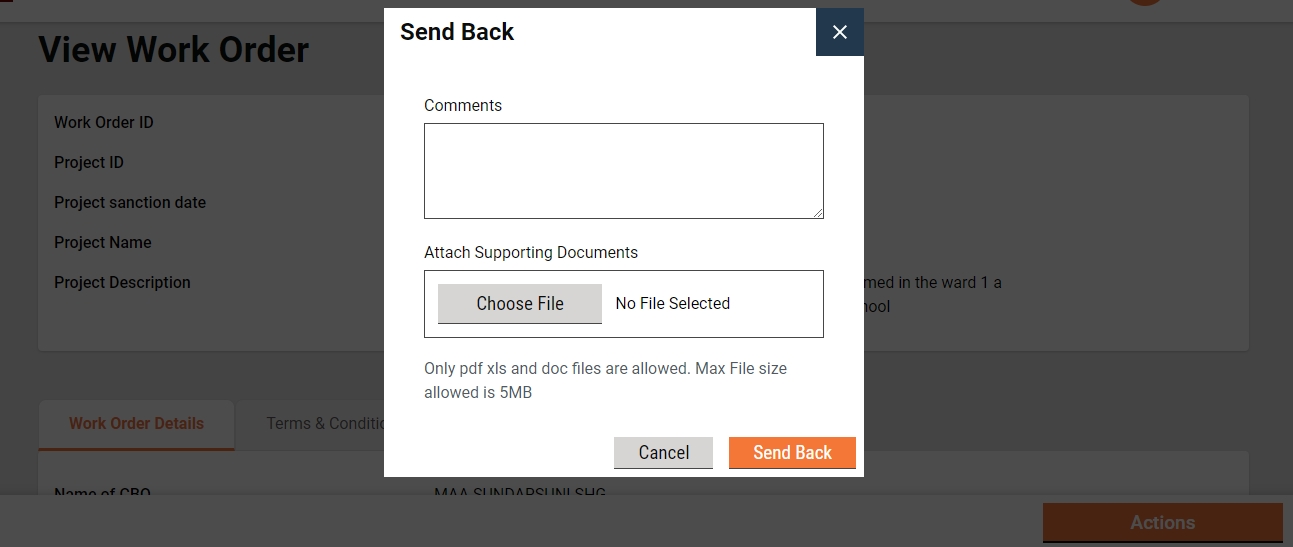Screen dimensions: 1293x547
Task: Click the Attach Supporting Documents label
Action: [x=531, y=253]
